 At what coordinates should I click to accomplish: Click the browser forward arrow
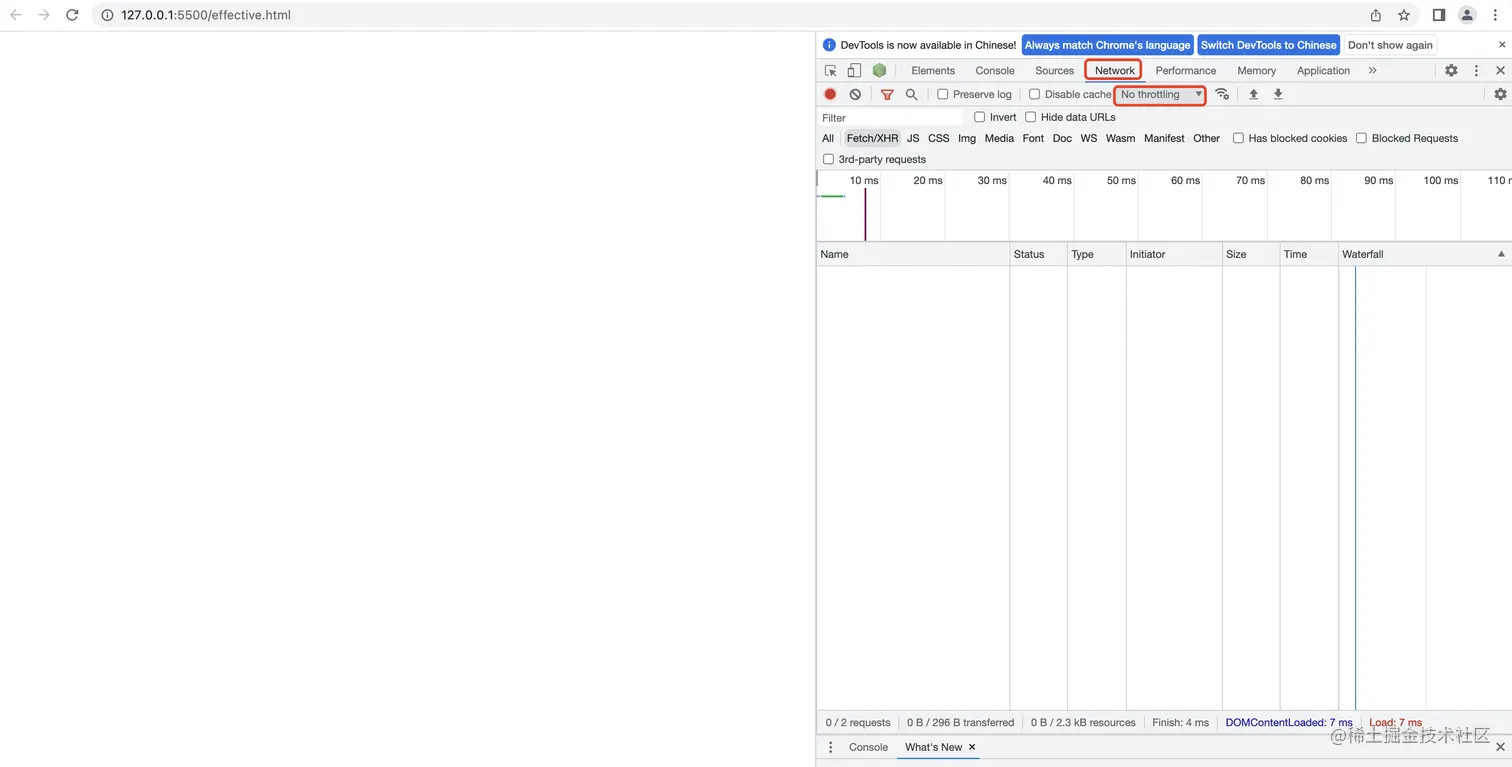[x=44, y=15]
